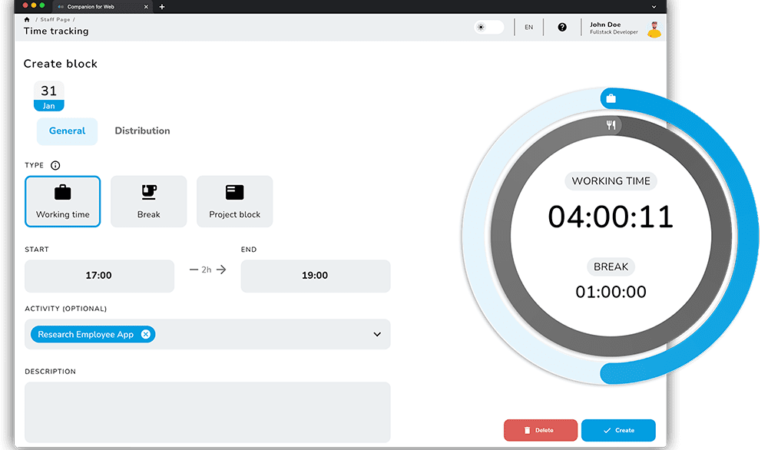This screenshot has width=768, height=450.
Task: Close the Companion for Web tab
Action: click(x=145, y=6)
